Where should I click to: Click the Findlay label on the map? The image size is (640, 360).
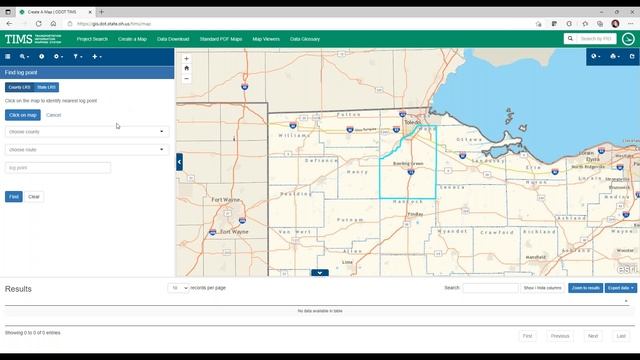(x=416, y=214)
